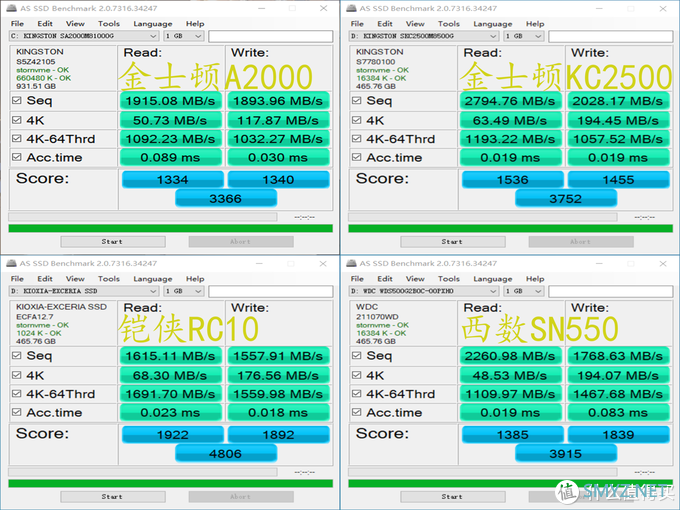This screenshot has width=680, height=510.
Task: Select total score 4806 in KIOXIA window
Action: pos(226,454)
